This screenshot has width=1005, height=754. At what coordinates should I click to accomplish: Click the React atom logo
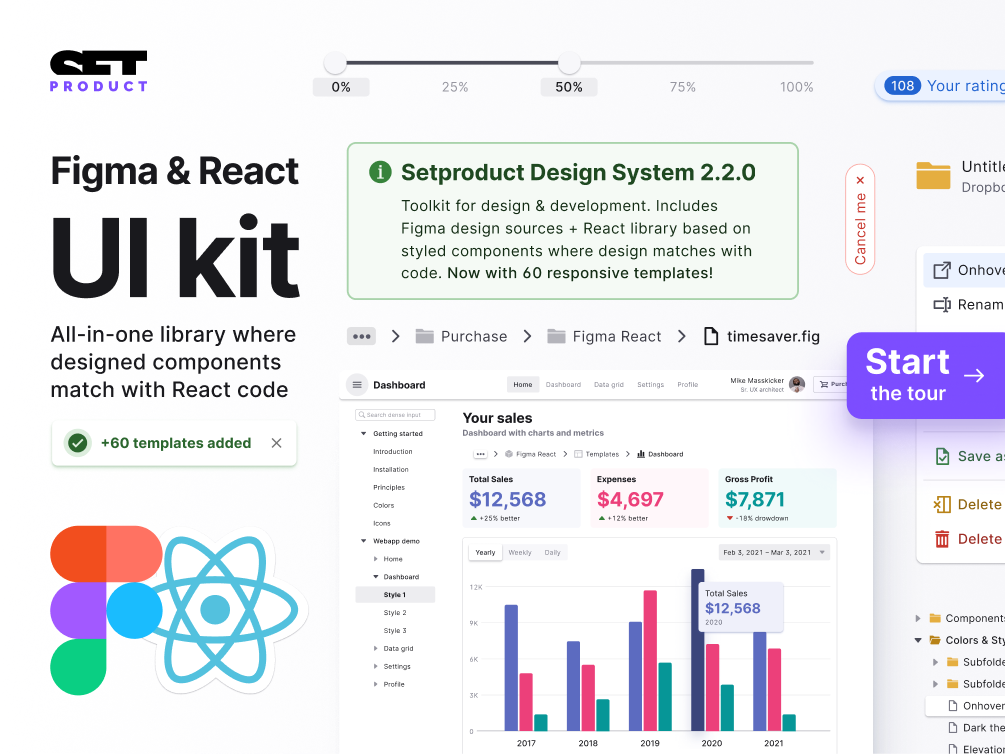(x=215, y=610)
